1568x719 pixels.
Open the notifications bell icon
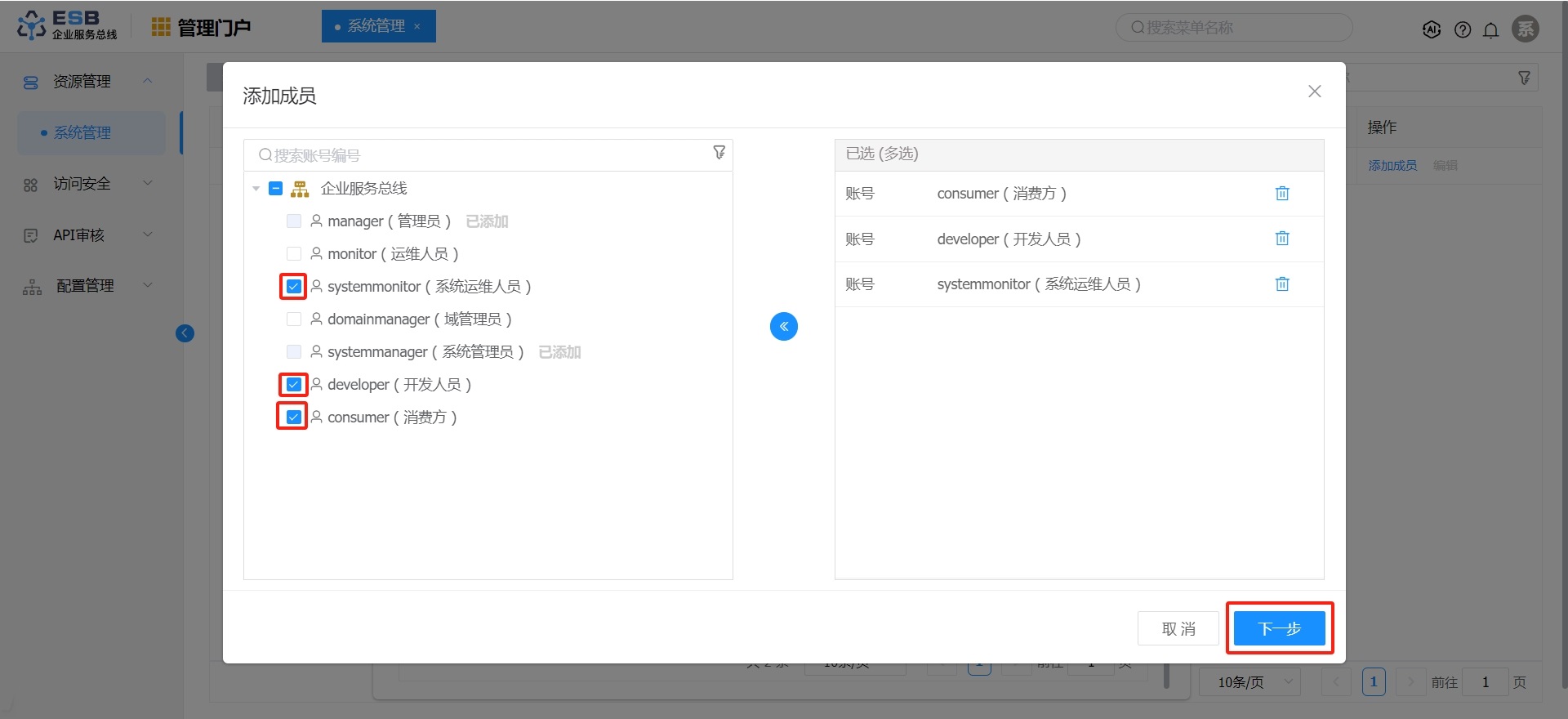click(1491, 30)
